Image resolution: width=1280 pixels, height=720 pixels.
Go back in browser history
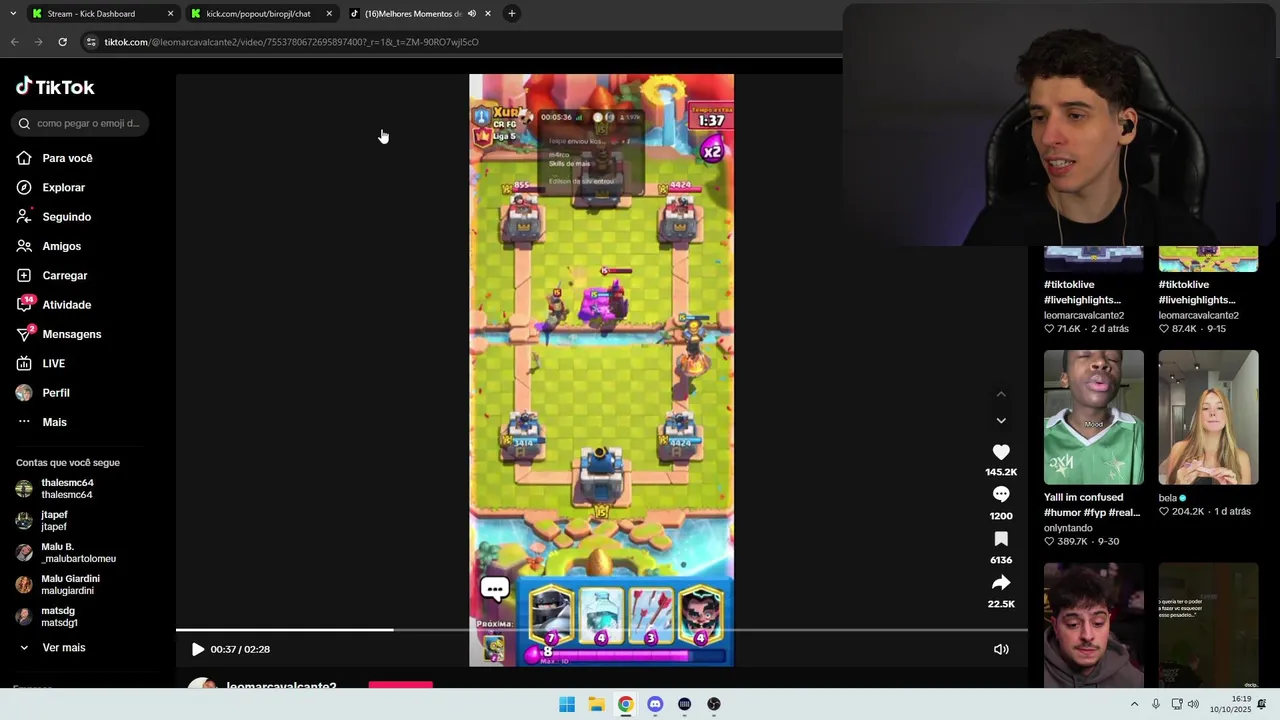[14, 42]
